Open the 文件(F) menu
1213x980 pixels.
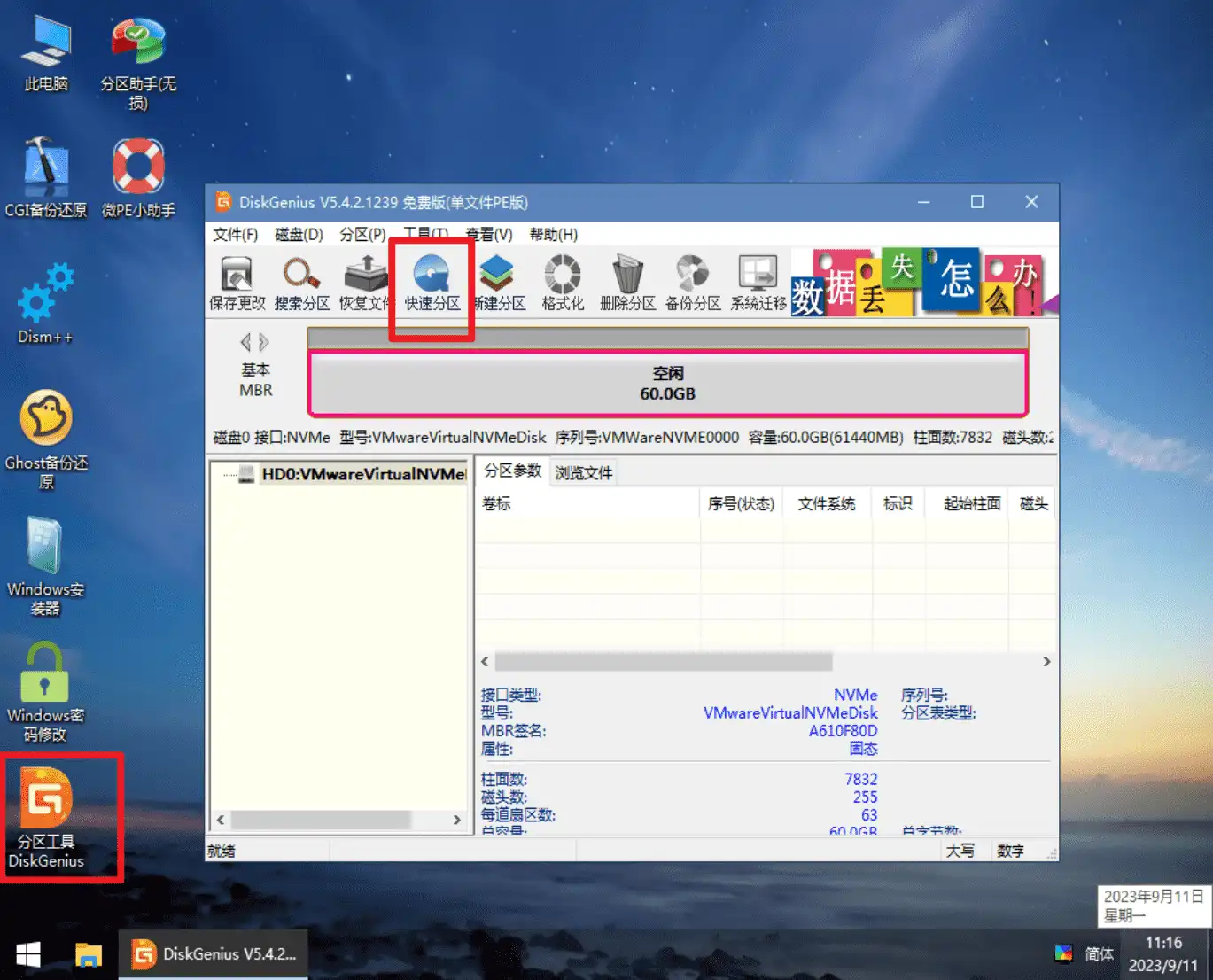point(235,235)
